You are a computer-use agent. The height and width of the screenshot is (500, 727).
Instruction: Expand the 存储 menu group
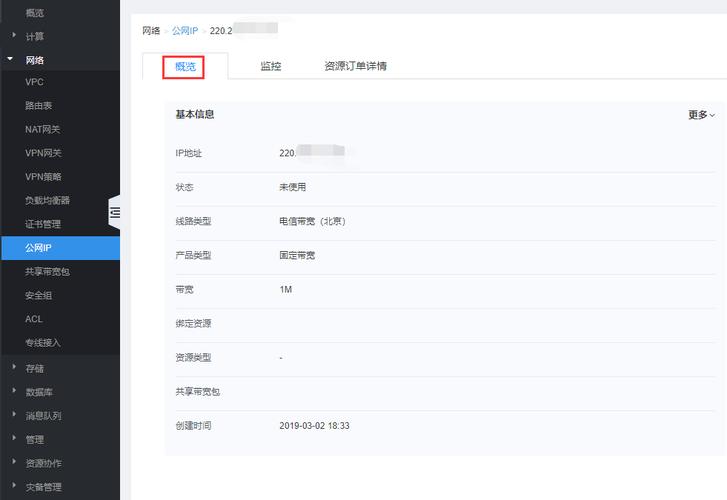14,368
